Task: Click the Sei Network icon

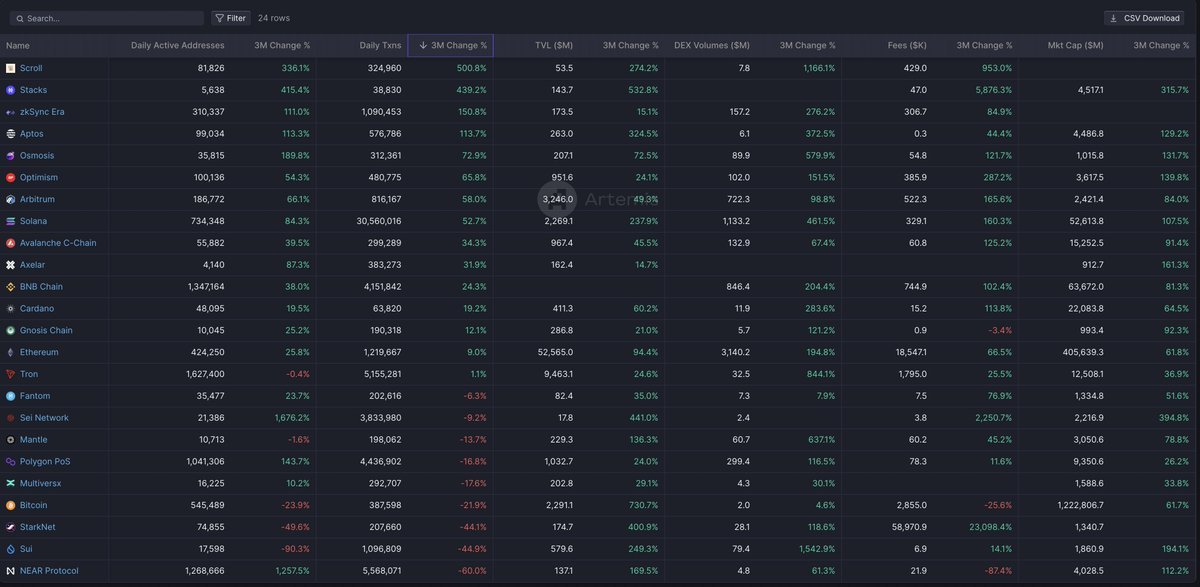Action: point(11,418)
